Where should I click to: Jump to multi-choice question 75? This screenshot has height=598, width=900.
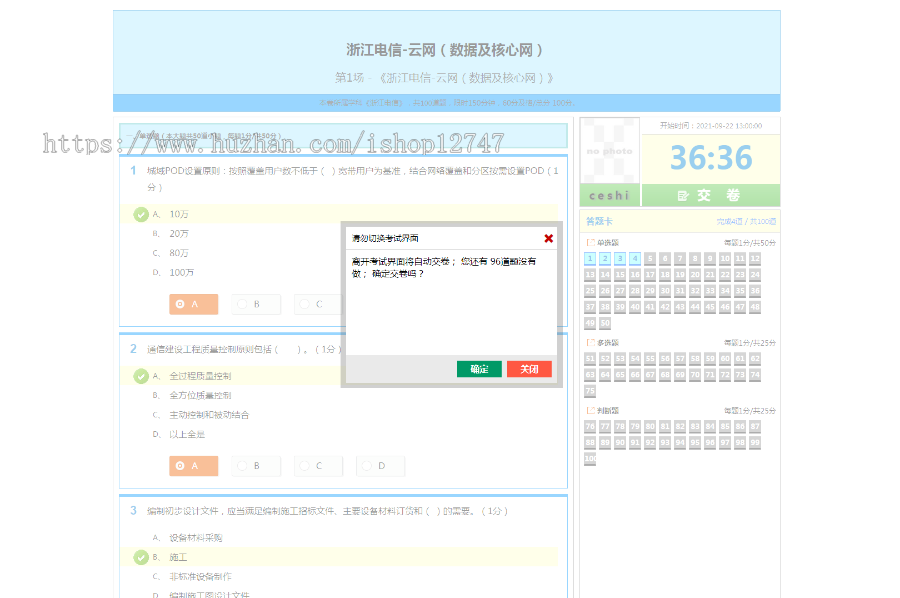tap(590, 391)
